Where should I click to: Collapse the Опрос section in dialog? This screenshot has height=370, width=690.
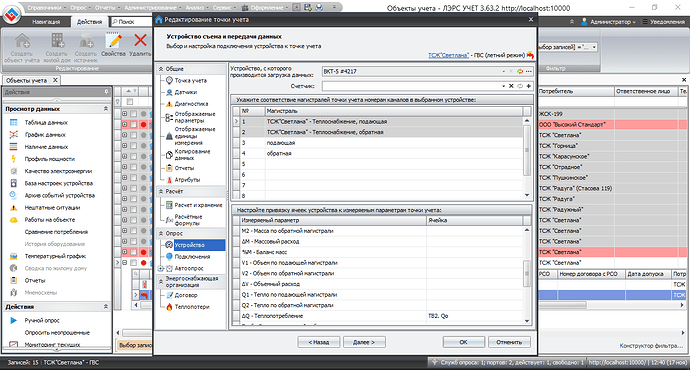coord(161,233)
